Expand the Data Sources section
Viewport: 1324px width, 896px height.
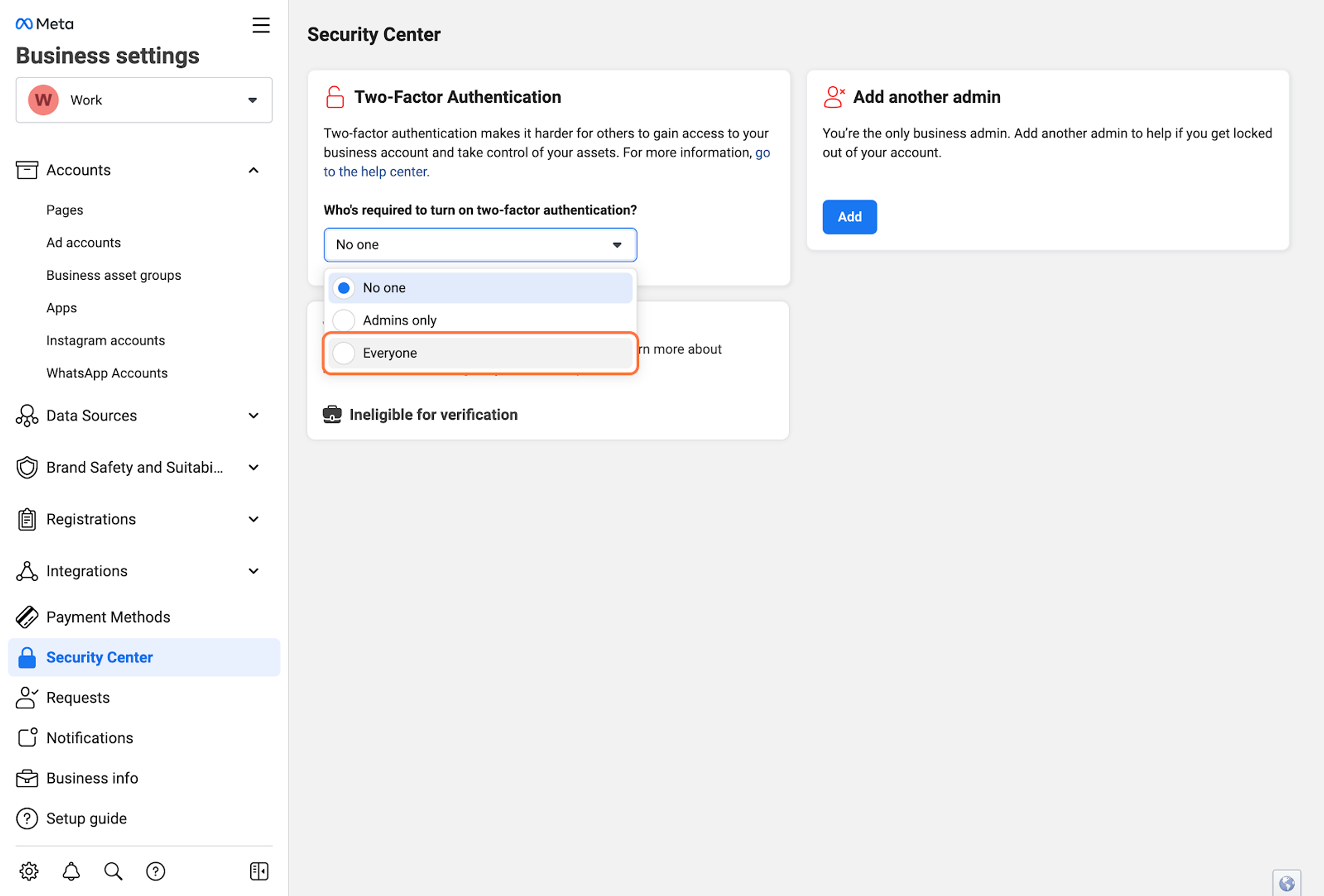(x=253, y=416)
